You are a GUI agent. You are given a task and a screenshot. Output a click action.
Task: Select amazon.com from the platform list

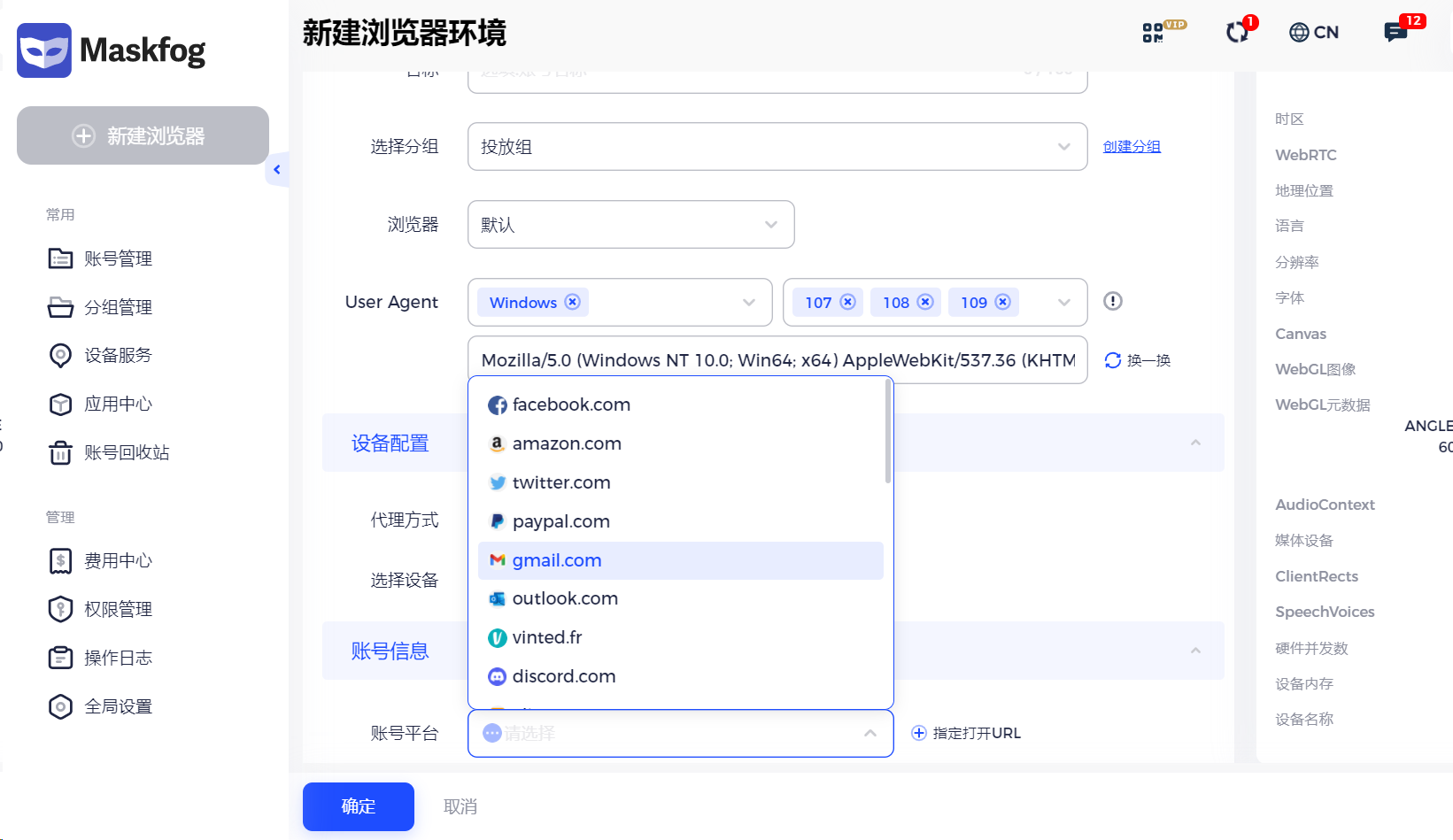click(x=681, y=443)
